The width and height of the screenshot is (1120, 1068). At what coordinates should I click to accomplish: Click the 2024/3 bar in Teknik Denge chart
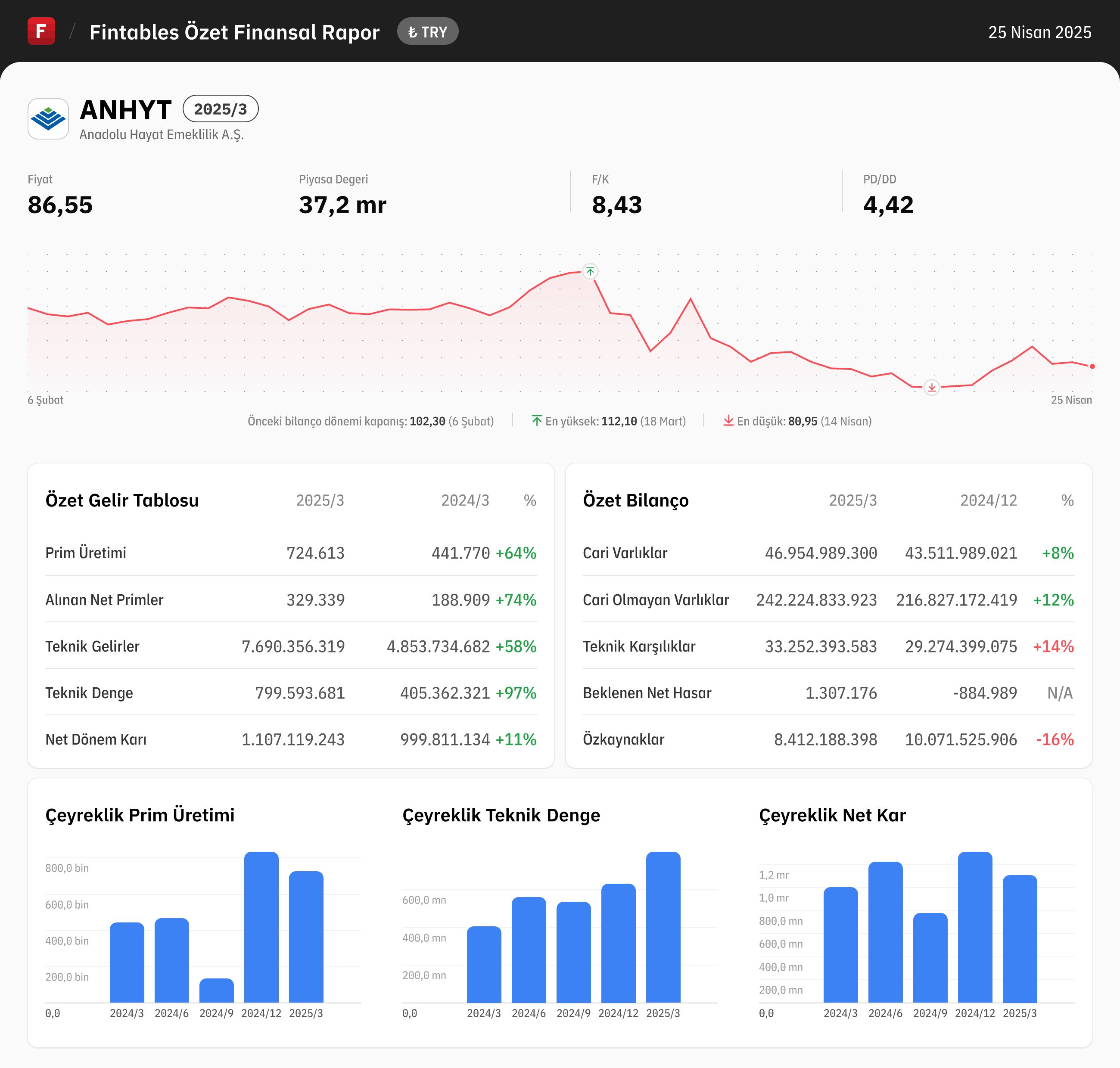(x=484, y=964)
